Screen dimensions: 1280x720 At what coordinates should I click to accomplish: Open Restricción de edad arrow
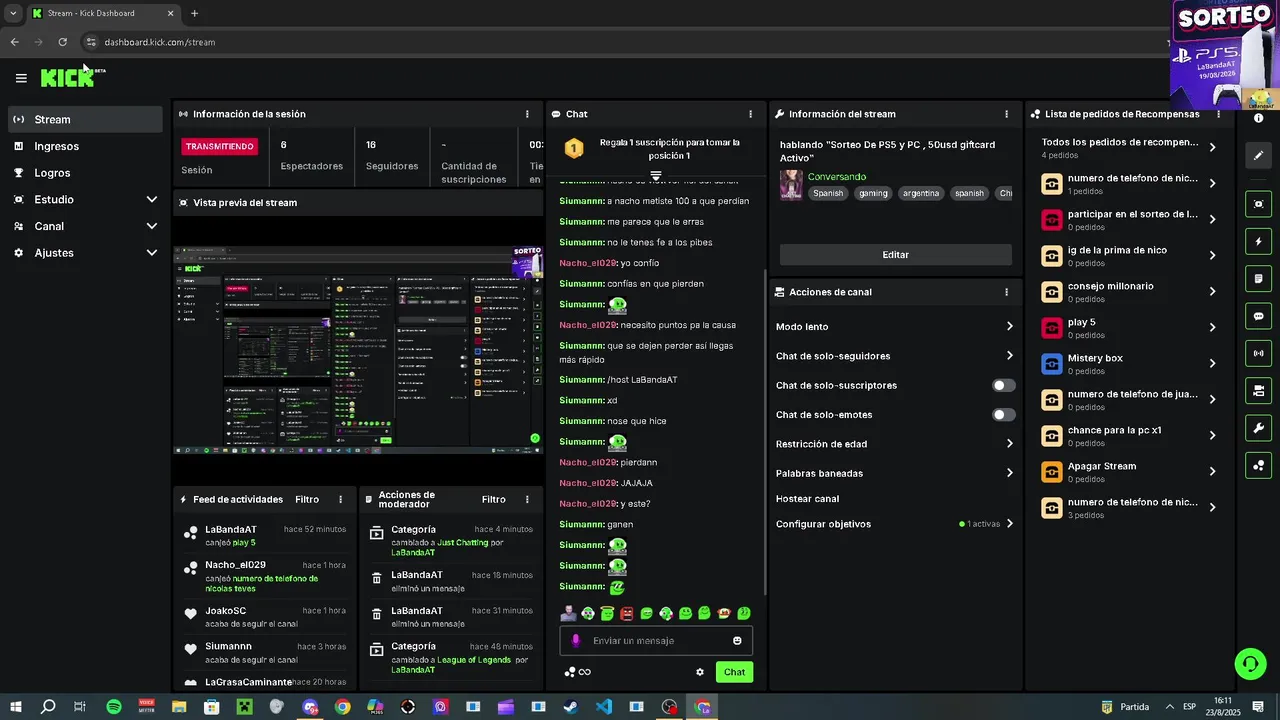(x=1009, y=443)
